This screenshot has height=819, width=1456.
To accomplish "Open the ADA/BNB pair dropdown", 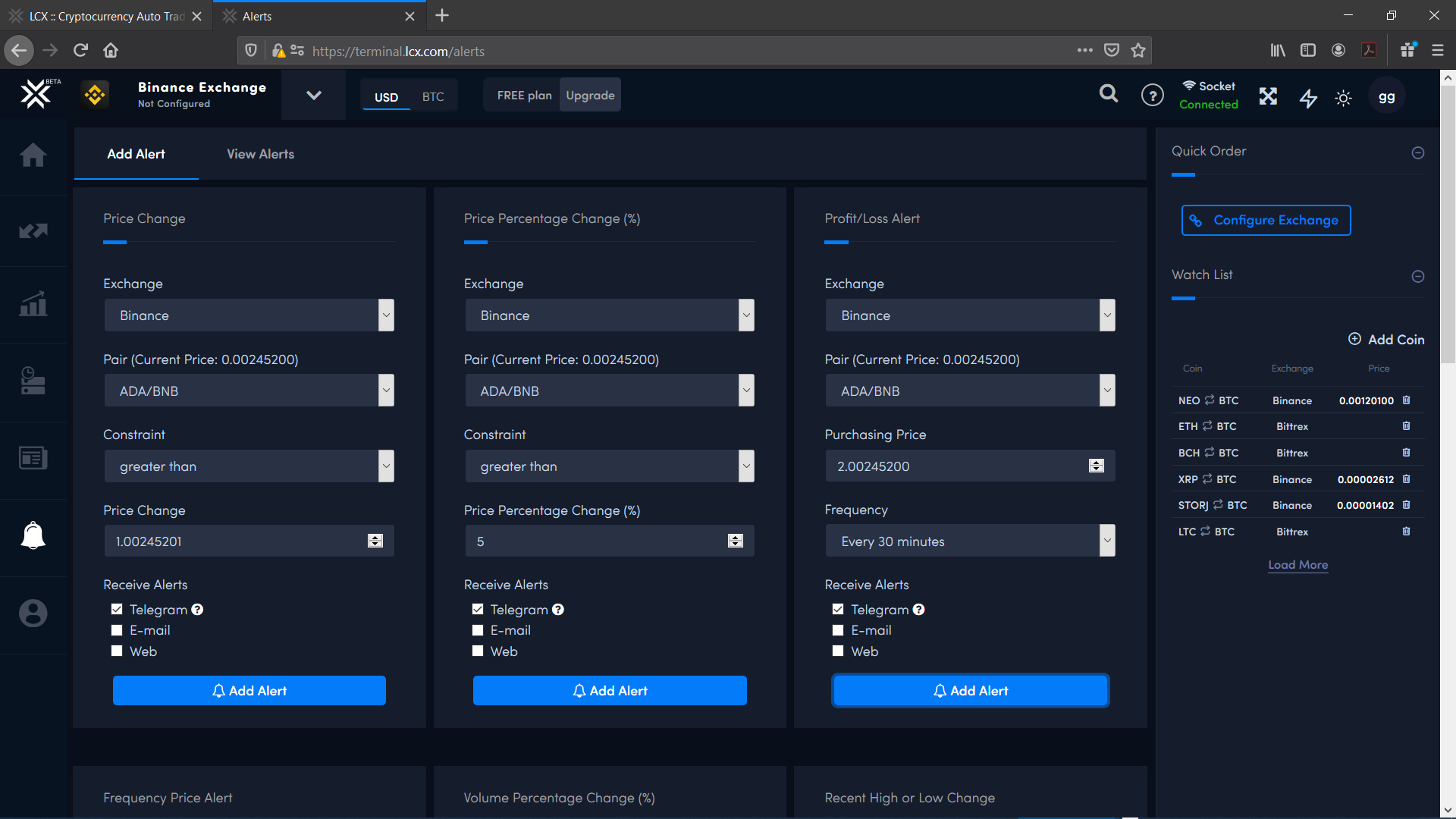I will coord(249,390).
